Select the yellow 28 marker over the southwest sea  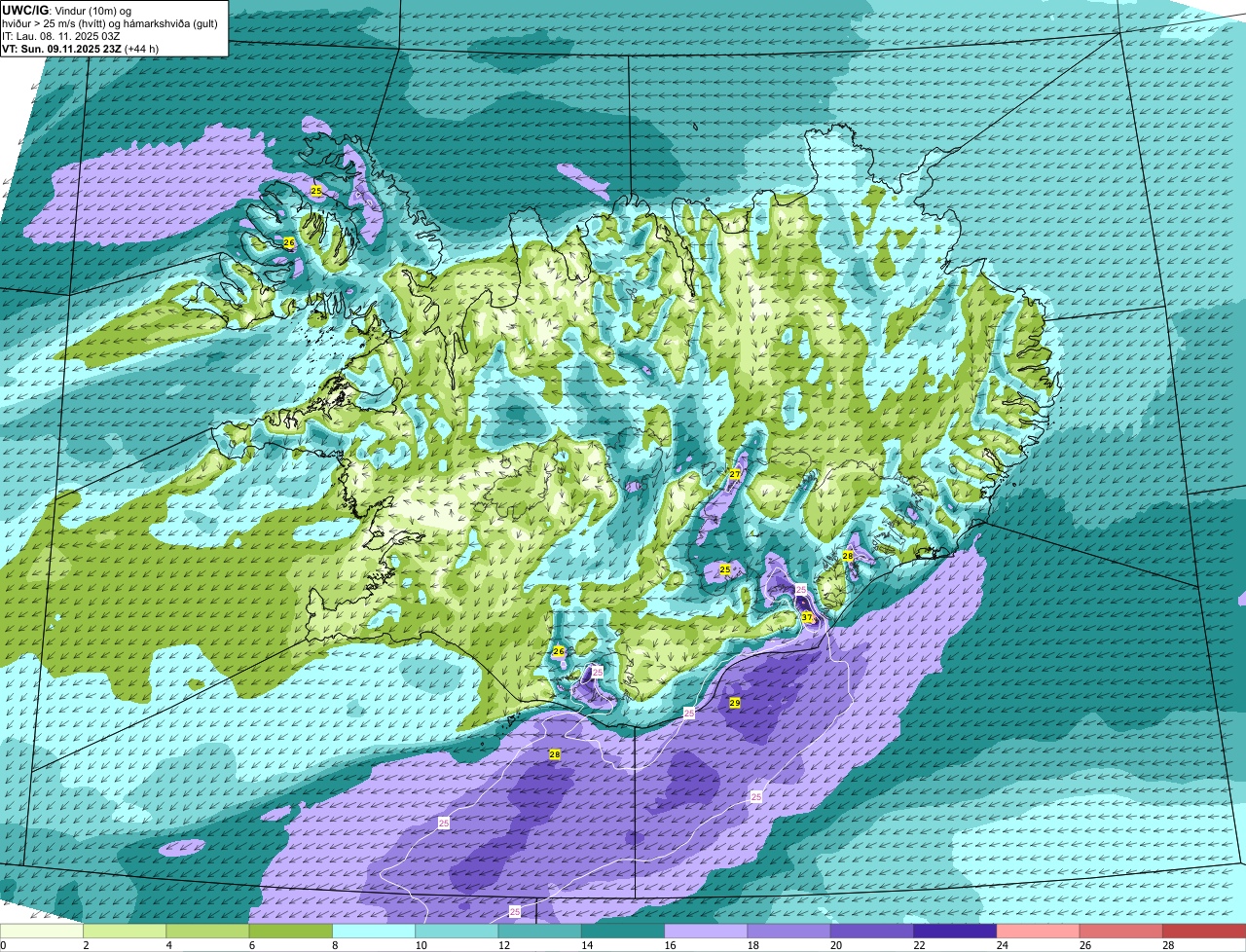(555, 754)
